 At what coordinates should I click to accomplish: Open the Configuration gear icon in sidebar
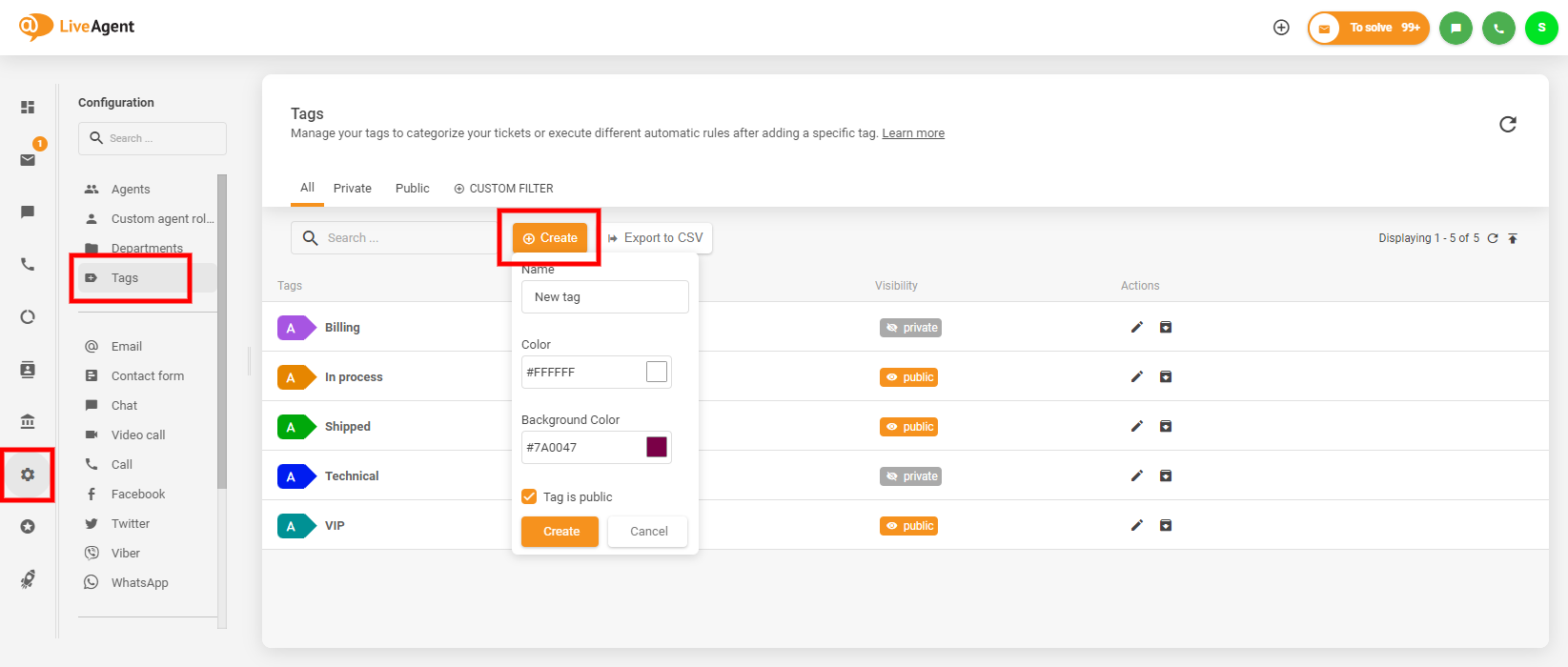coord(28,475)
